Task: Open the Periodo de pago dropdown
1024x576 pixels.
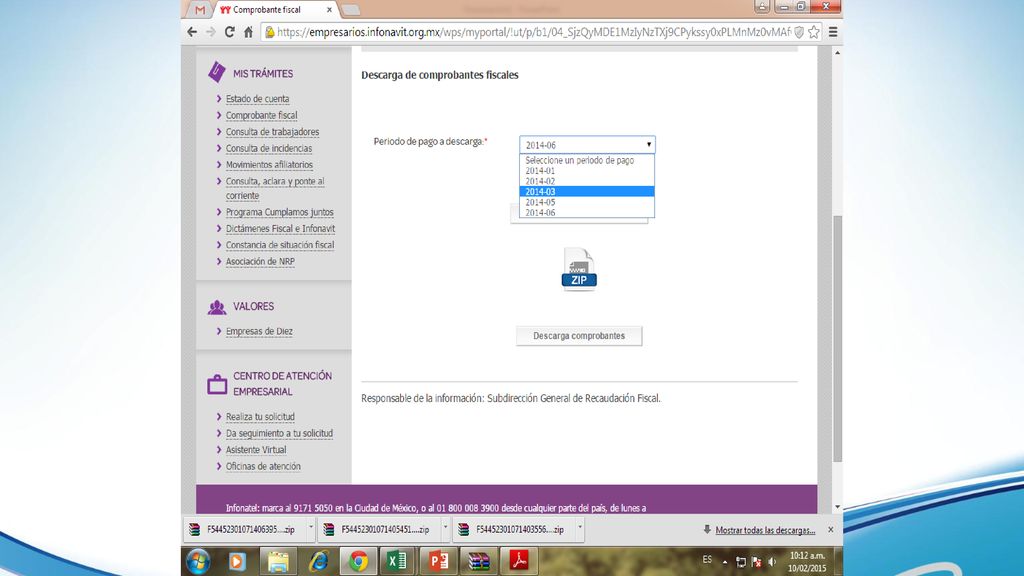Action: [x=587, y=144]
